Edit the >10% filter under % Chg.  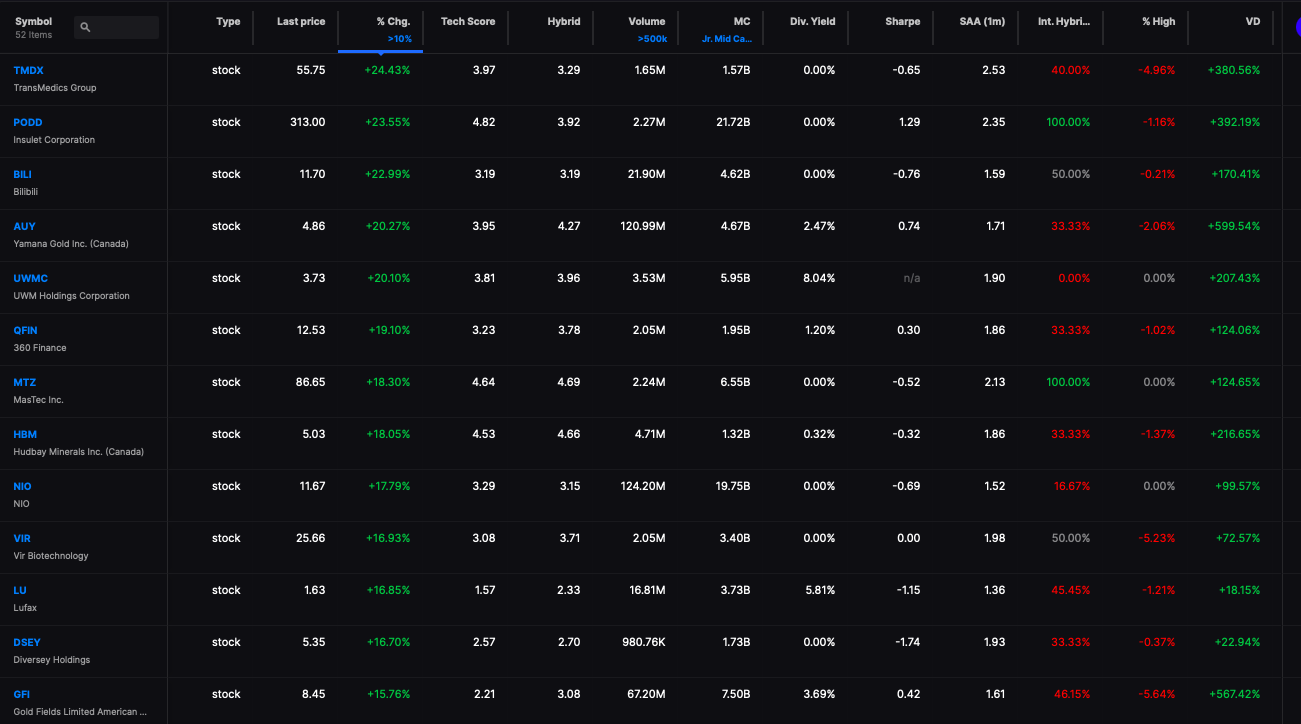399,39
